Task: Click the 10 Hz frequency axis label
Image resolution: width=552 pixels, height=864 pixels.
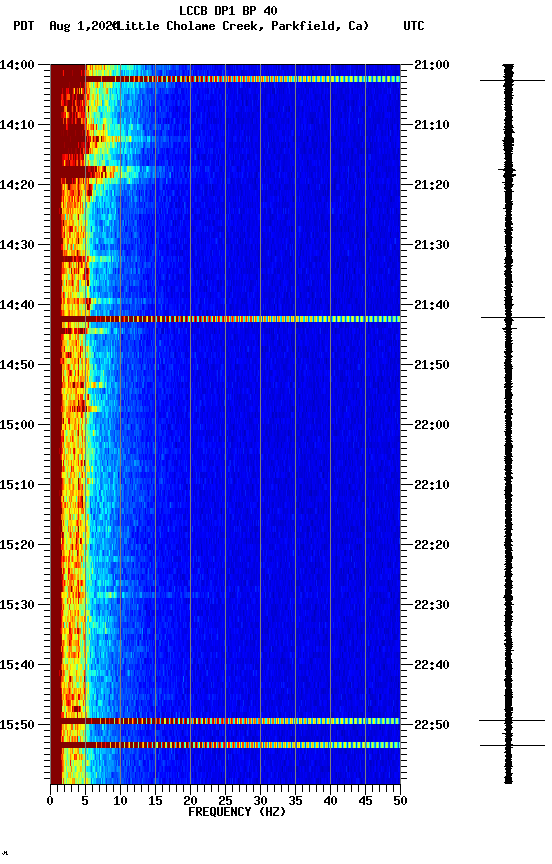Action: pyautogui.click(x=120, y=801)
